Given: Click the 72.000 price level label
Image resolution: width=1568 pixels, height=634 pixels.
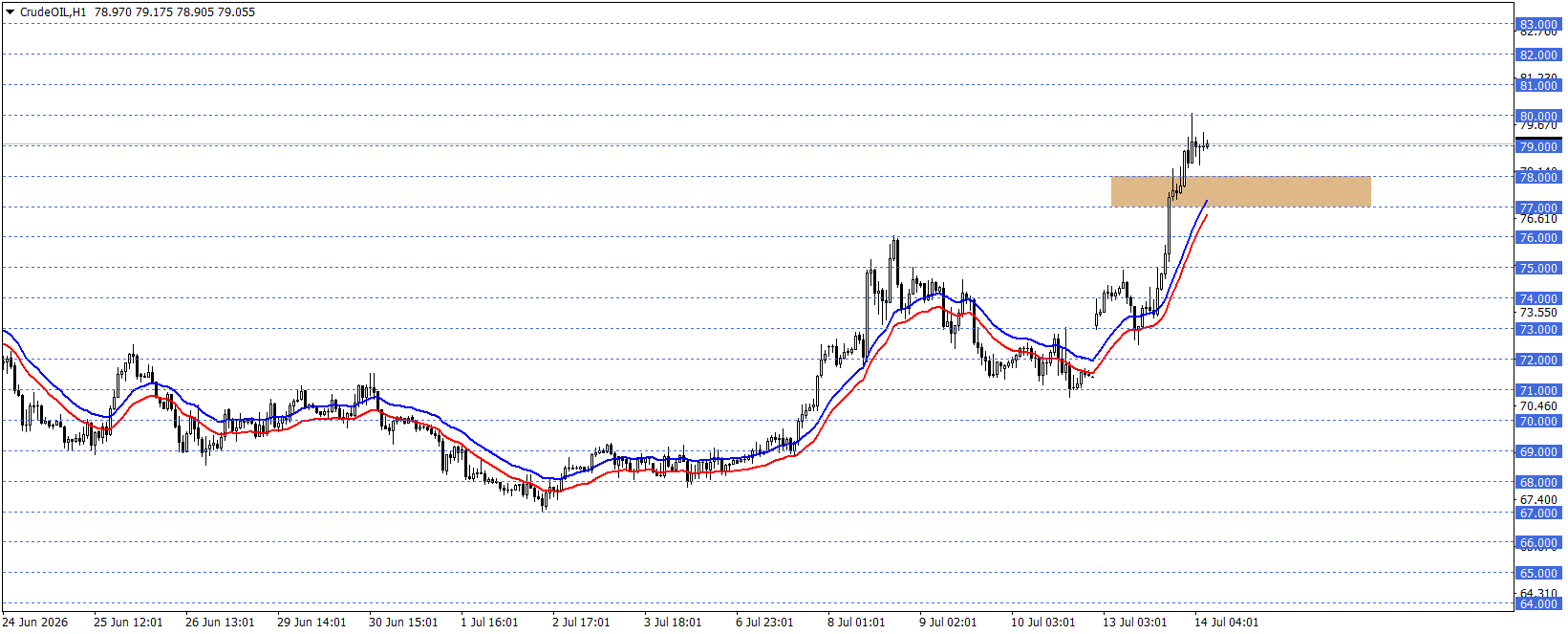Looking at the screenshot, I should (x=1538, y=361).
